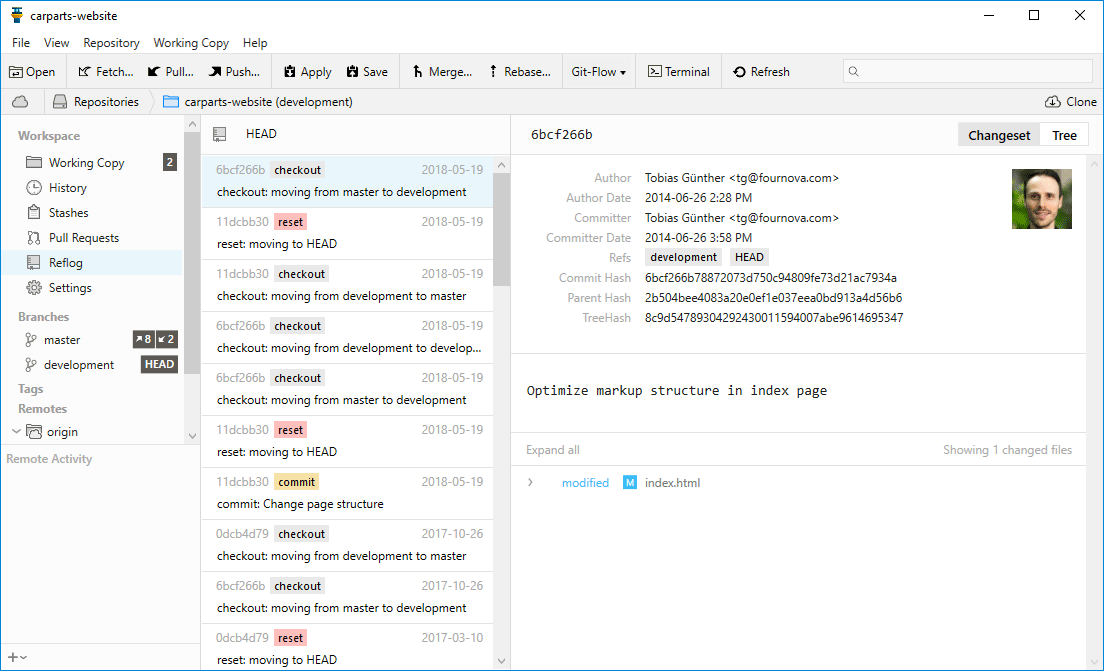The width and height of the screenshot is (1104, 671).
Task: Click the Clone button
Action: pyautogui.click(x=1071, y=102)
